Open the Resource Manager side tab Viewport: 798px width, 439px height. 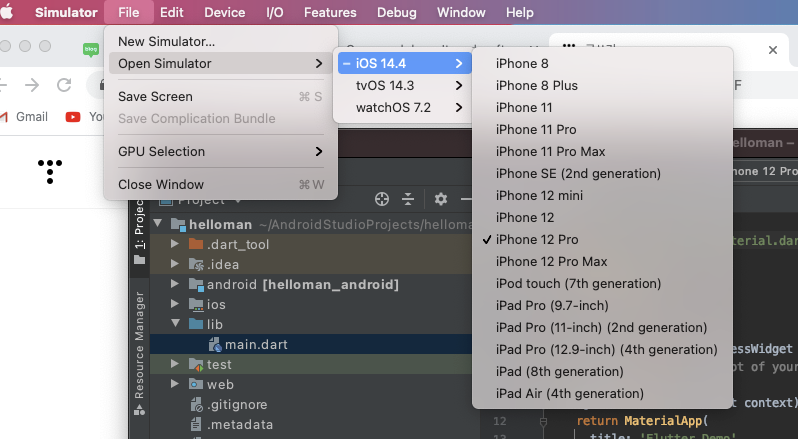tap(139, 353)
